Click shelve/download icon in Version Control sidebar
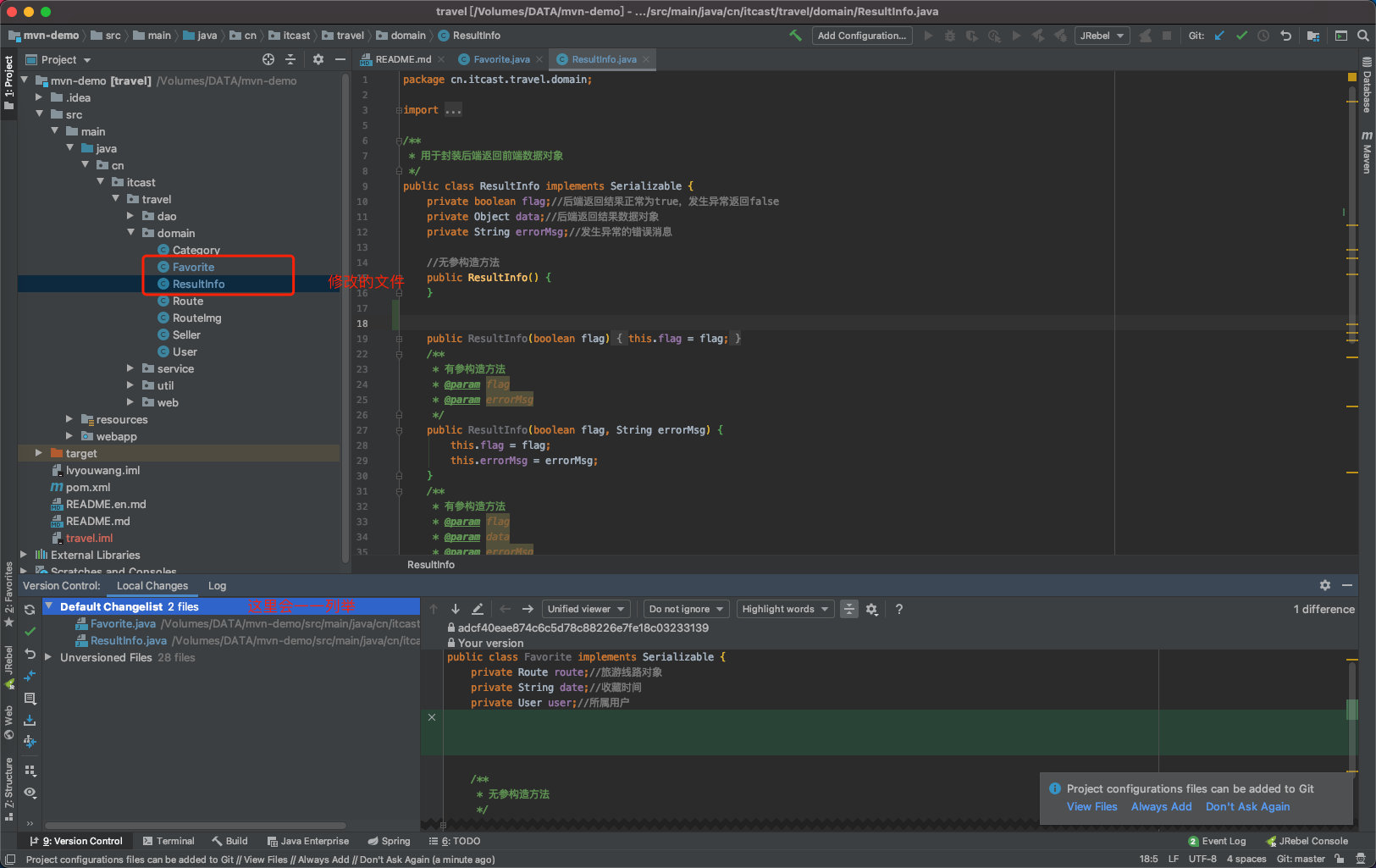Image resolution: width=1376 pixels, height=868 pixels. coord(30,720)
